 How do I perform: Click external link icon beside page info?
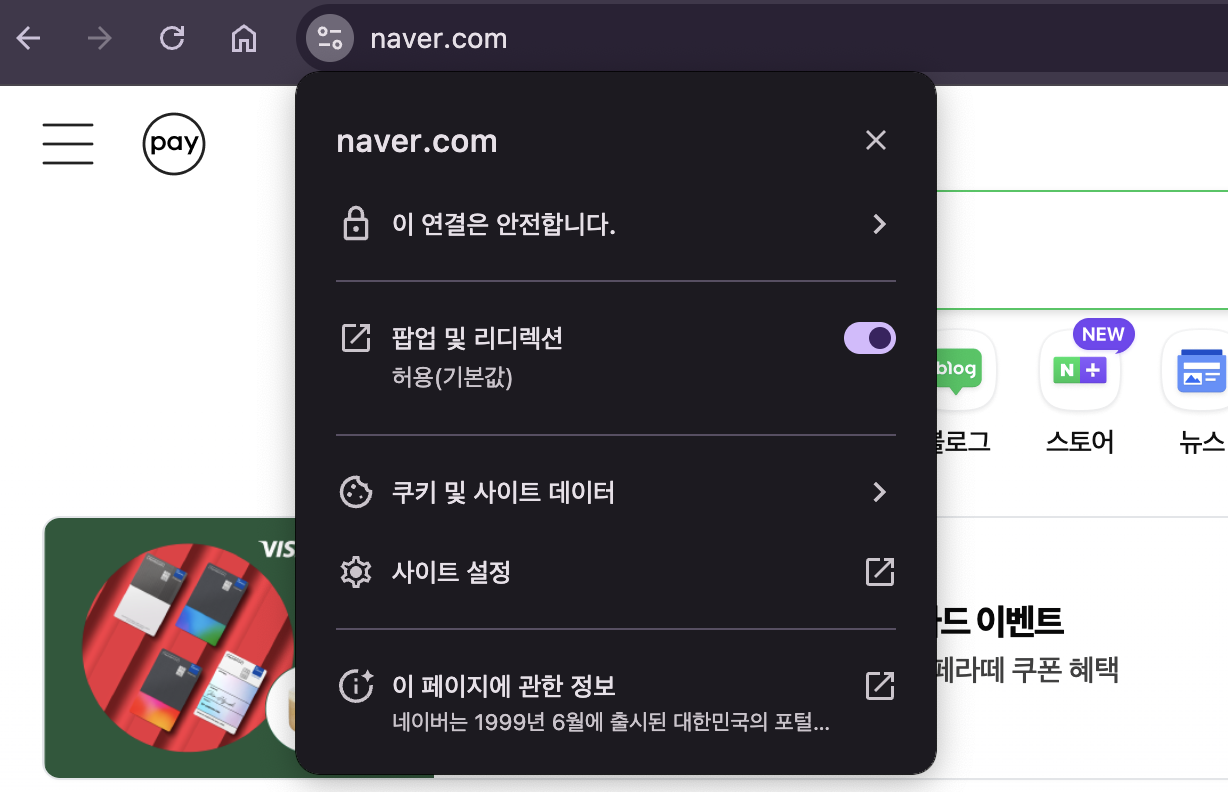(x=879, y=685)
